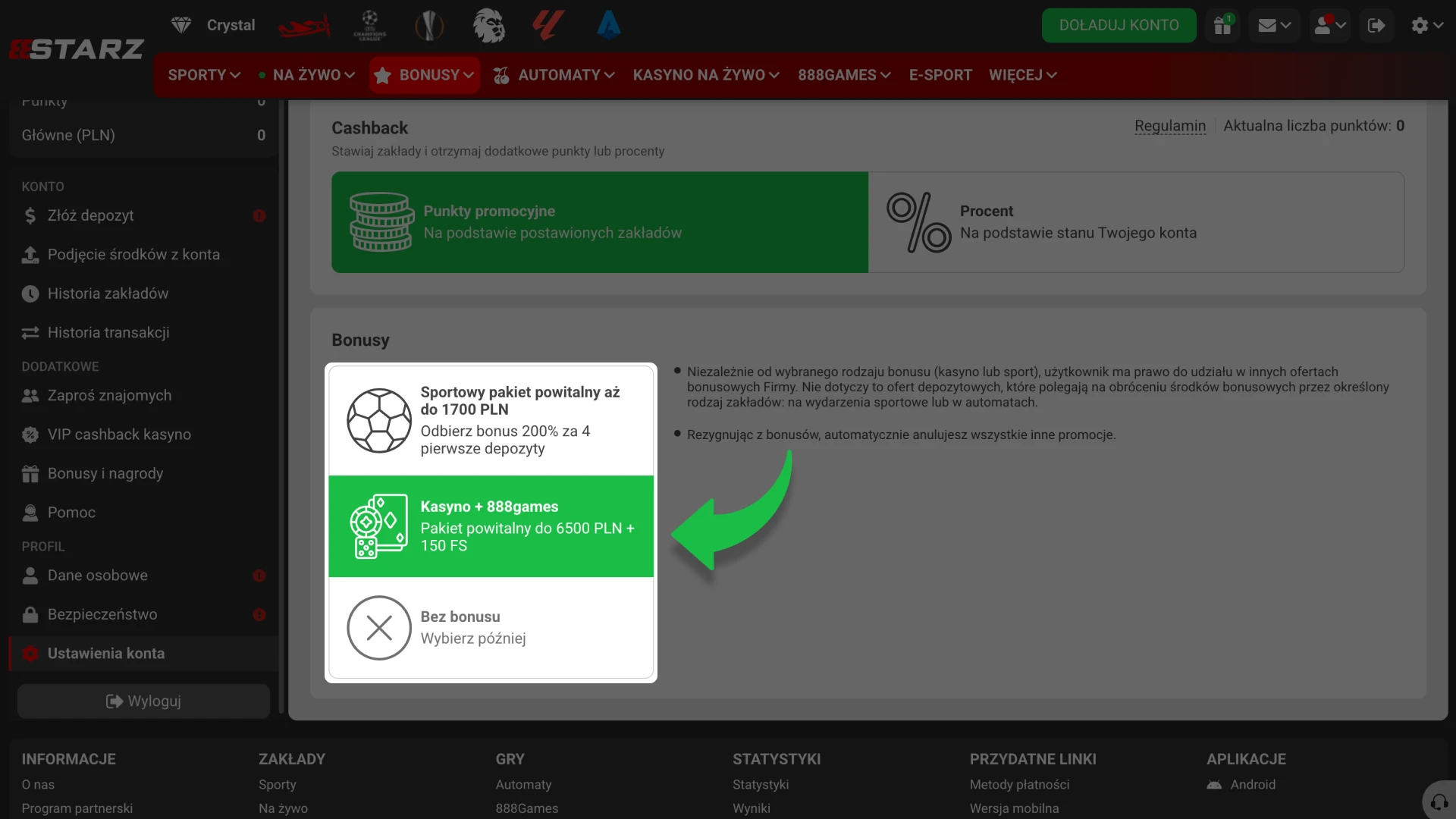The image size is (1456, 819).
Task: Click the Champions League icon
Action: click(369, 25)
